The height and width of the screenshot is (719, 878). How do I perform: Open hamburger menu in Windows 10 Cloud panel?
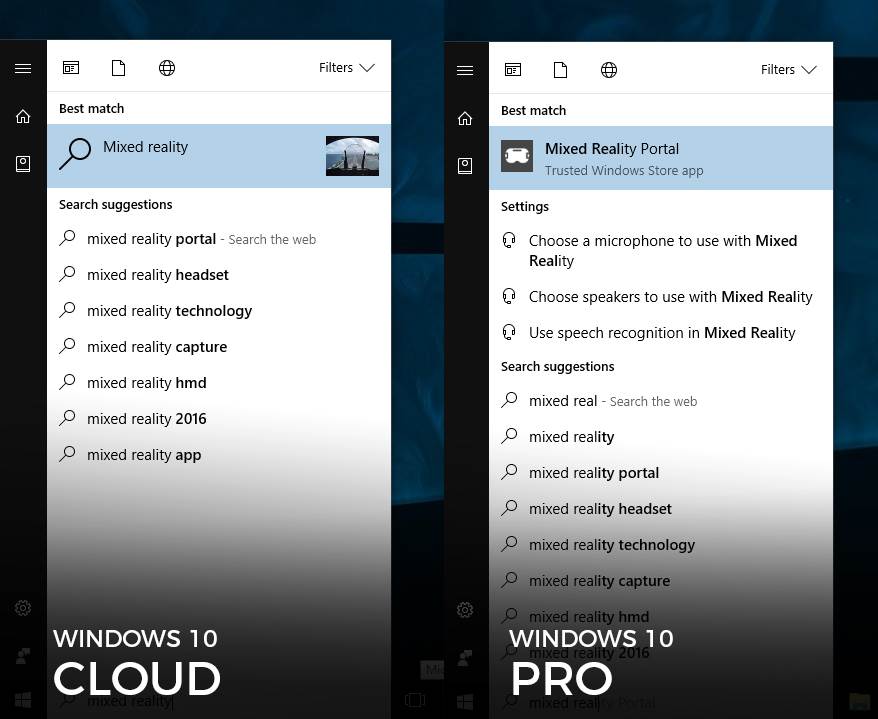coord(23,69)
